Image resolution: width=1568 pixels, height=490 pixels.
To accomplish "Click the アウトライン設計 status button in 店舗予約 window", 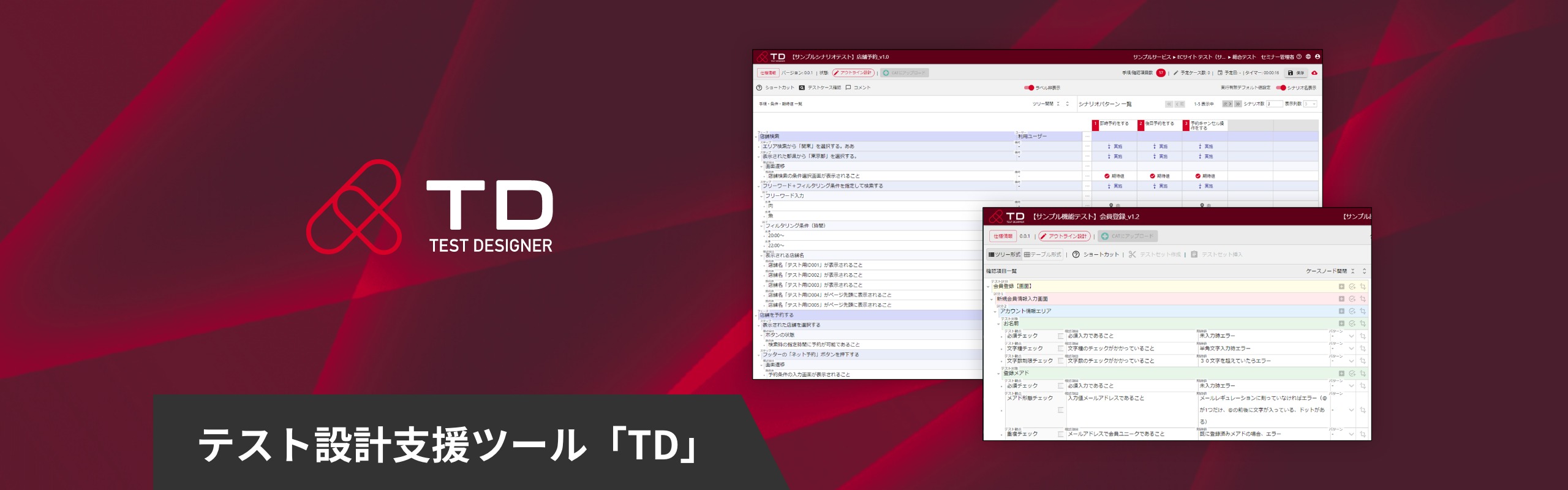I will tap(853, 73).
